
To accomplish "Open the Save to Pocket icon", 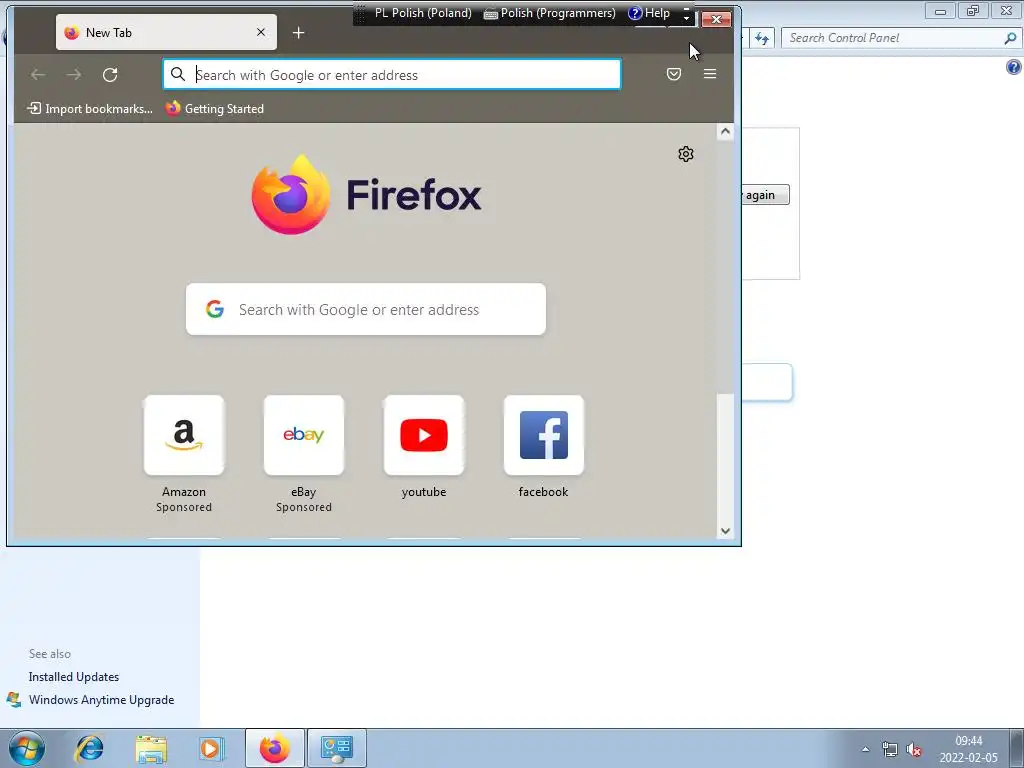I will click(x=674, y=74).
